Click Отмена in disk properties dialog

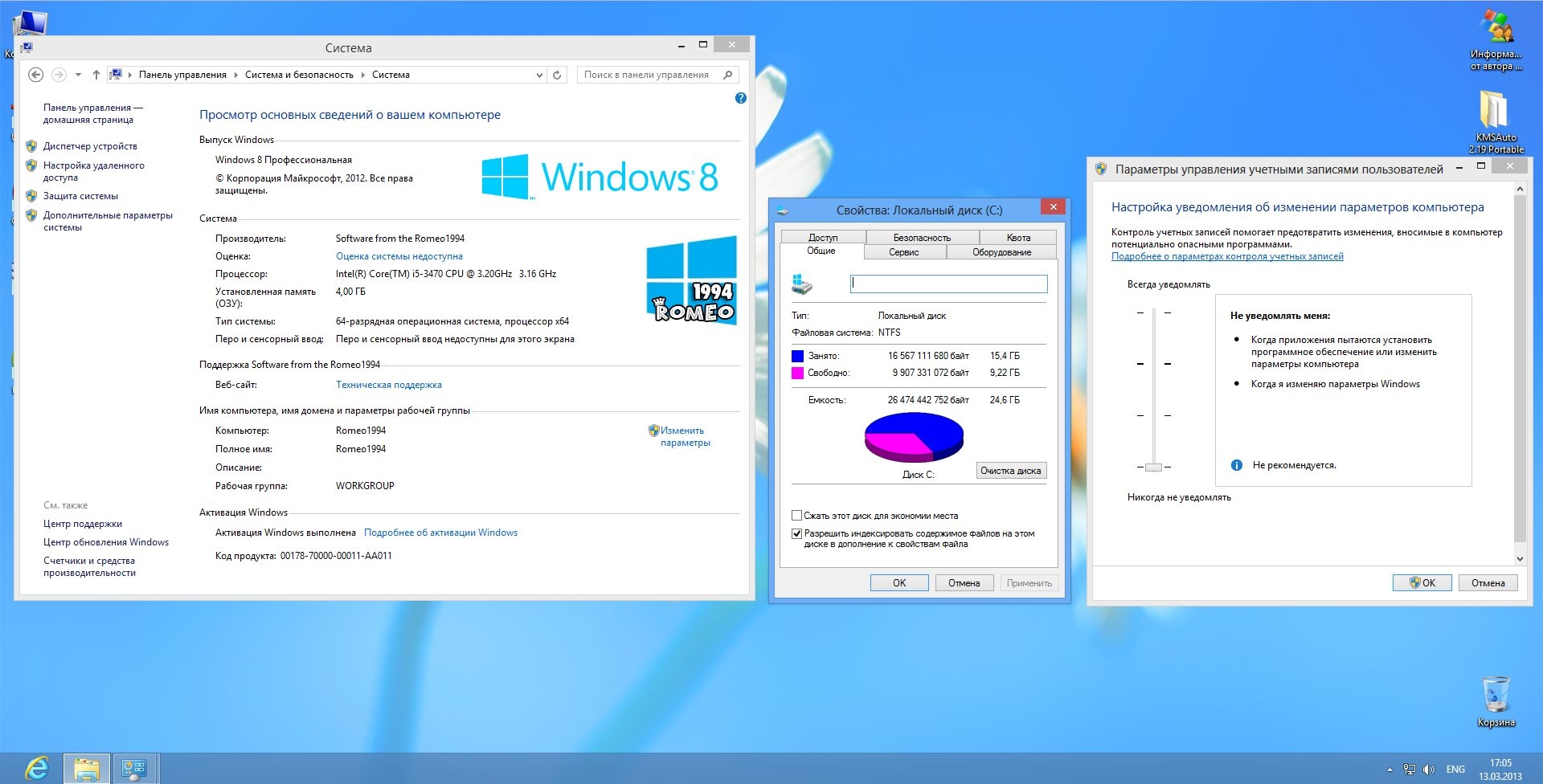coord(964,583)
